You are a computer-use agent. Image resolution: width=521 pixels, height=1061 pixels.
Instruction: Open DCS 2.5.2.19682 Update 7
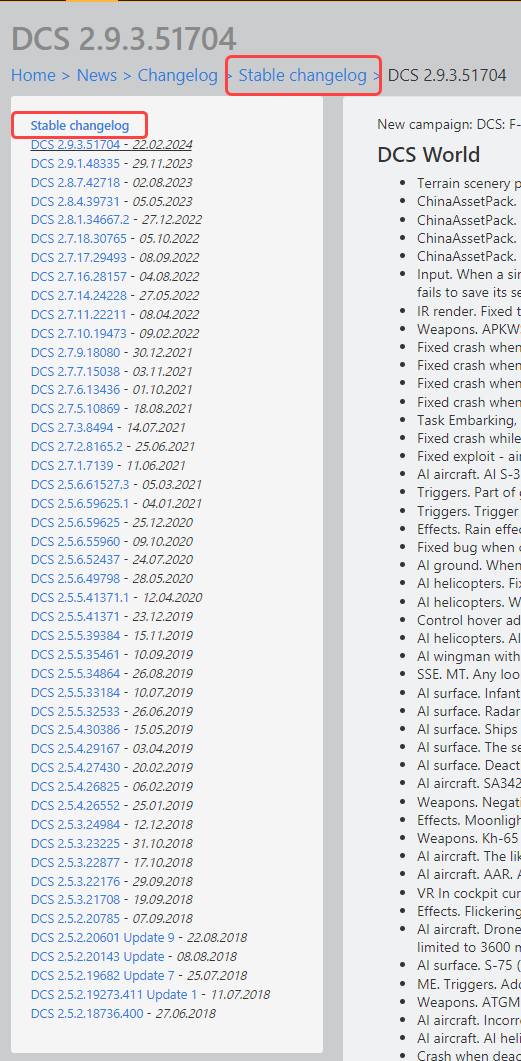pyautogui.click(x=102, y=976)
